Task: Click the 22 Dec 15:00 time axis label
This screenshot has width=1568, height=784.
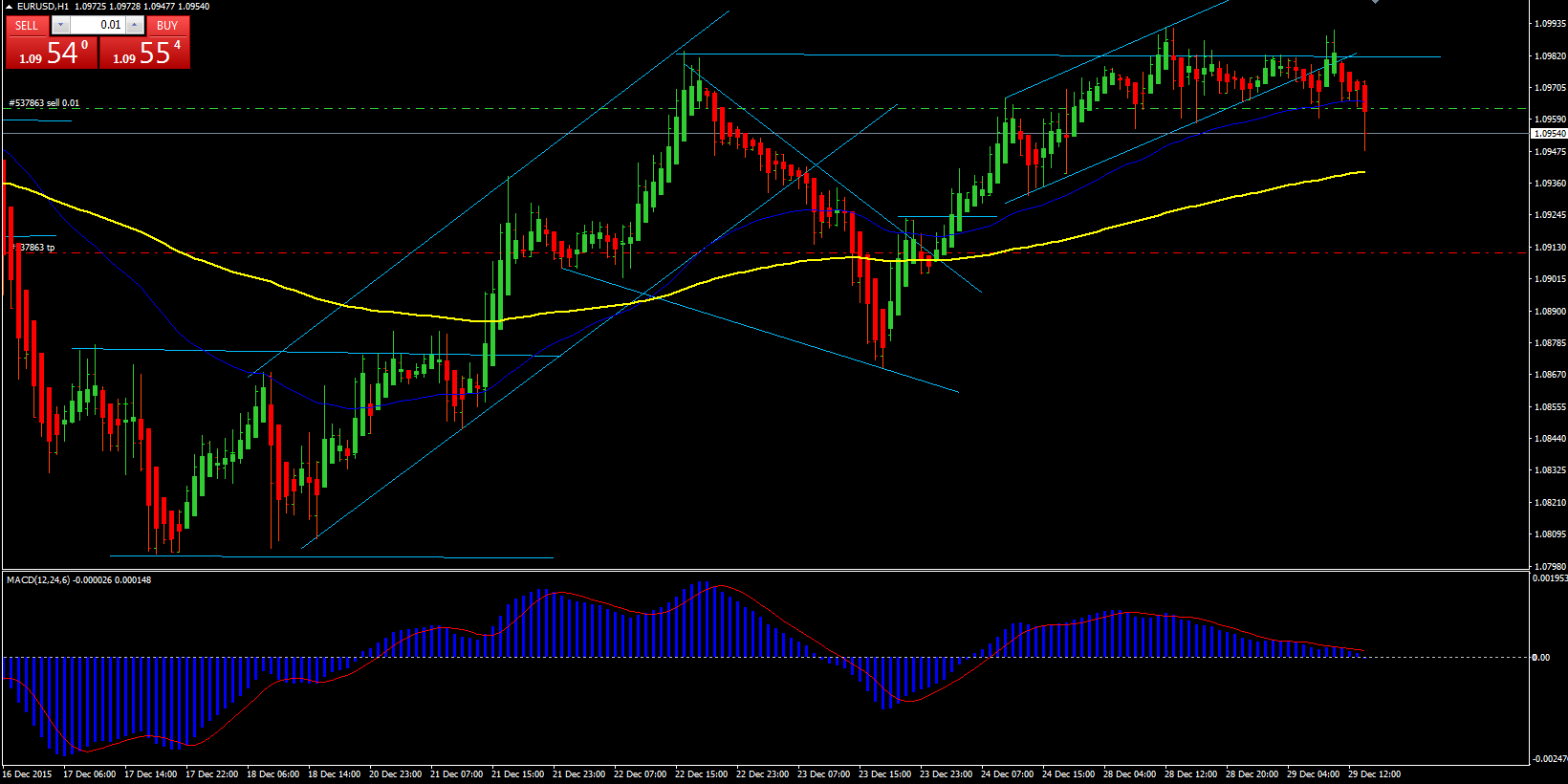Action: click(x=701, y=774)
